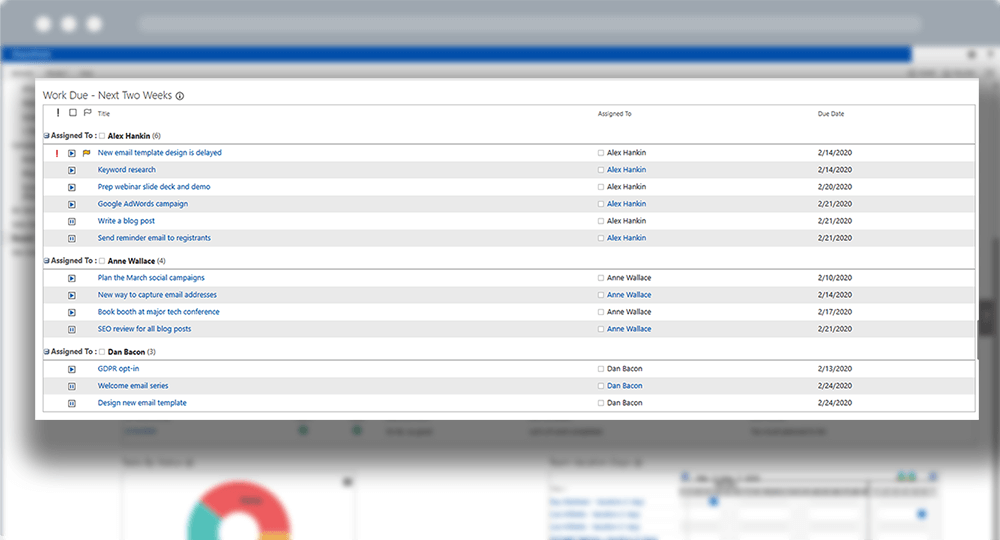Click status icon for SEO review for all blog posts
Screen dimensions: 1000x540
pos(72,329)
